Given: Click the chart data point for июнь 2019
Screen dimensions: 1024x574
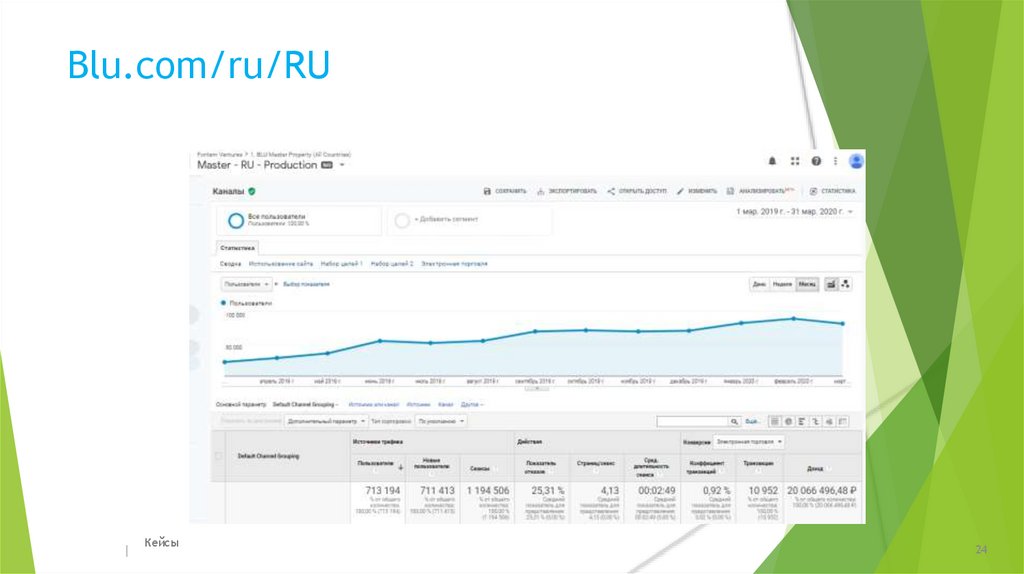Looking at the screenshot, I should [380, 341].
